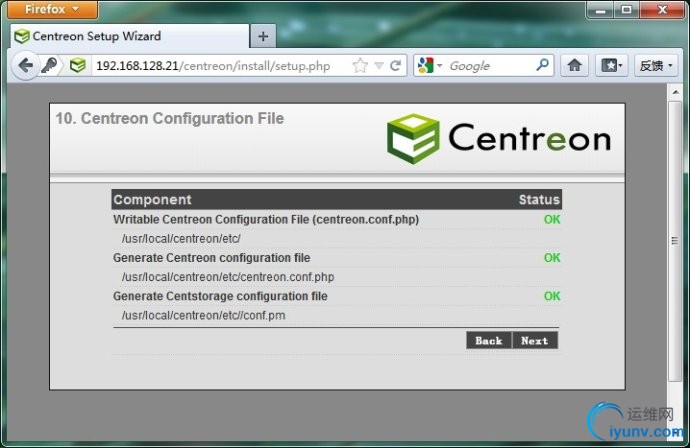Click the Back wizard button
690x448 pixels.
tap(489, 341)
